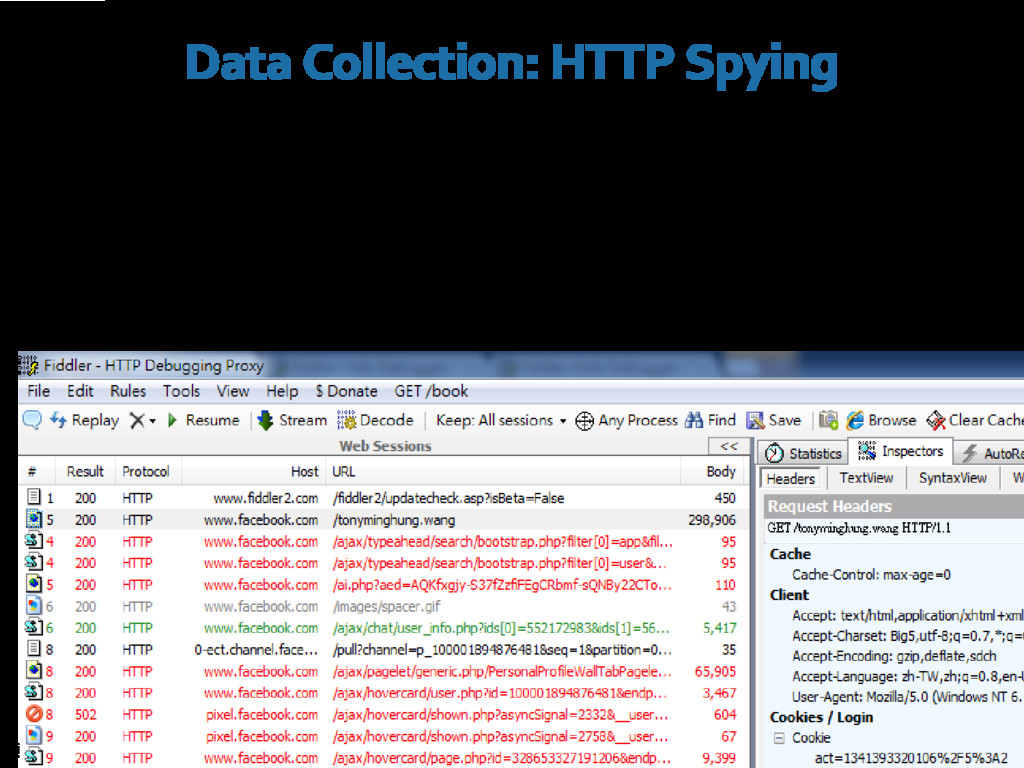Open the Rules menu
The width and height of the screenshot is (1024, 768).
point(128,391)
